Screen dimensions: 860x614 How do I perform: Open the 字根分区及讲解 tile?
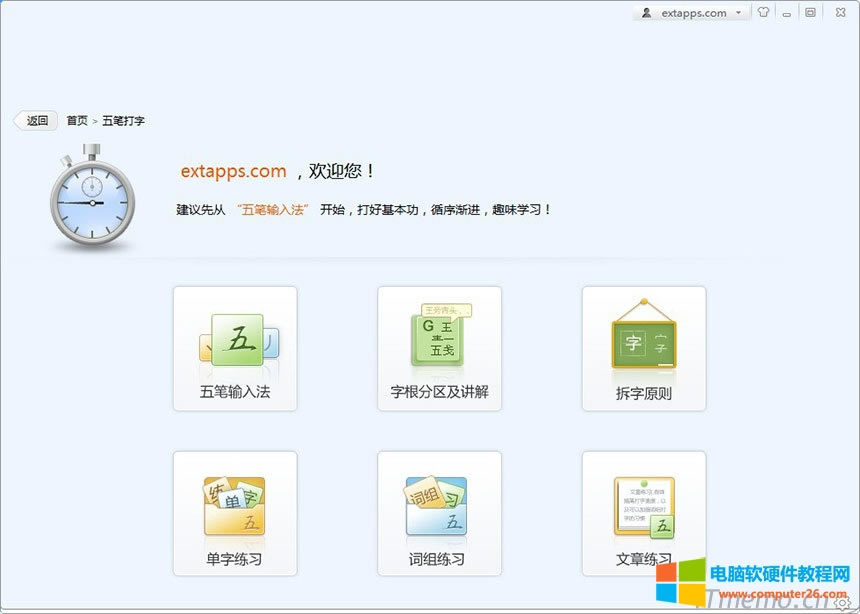[x=439, y=348]
